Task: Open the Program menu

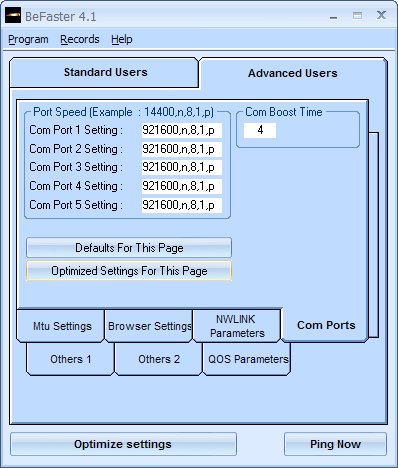Action: tap(28, 39)
